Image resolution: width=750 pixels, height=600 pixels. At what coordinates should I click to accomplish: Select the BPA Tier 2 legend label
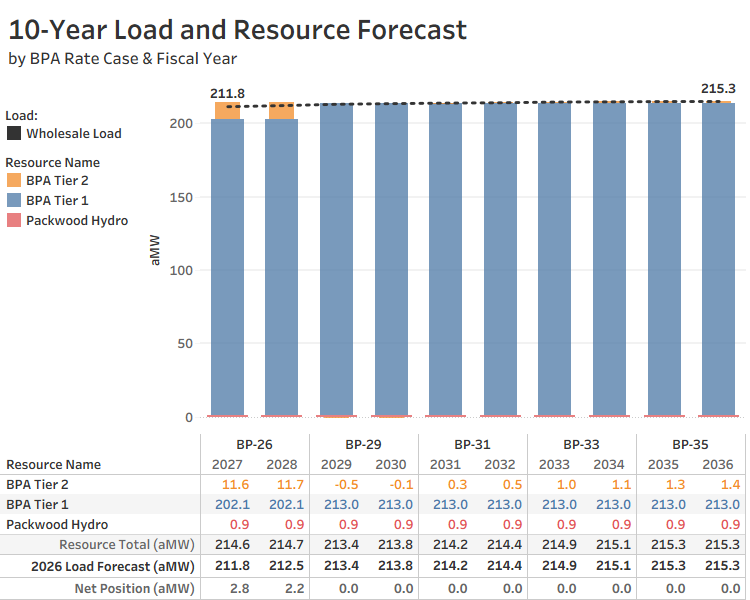(x=57, y=180)
